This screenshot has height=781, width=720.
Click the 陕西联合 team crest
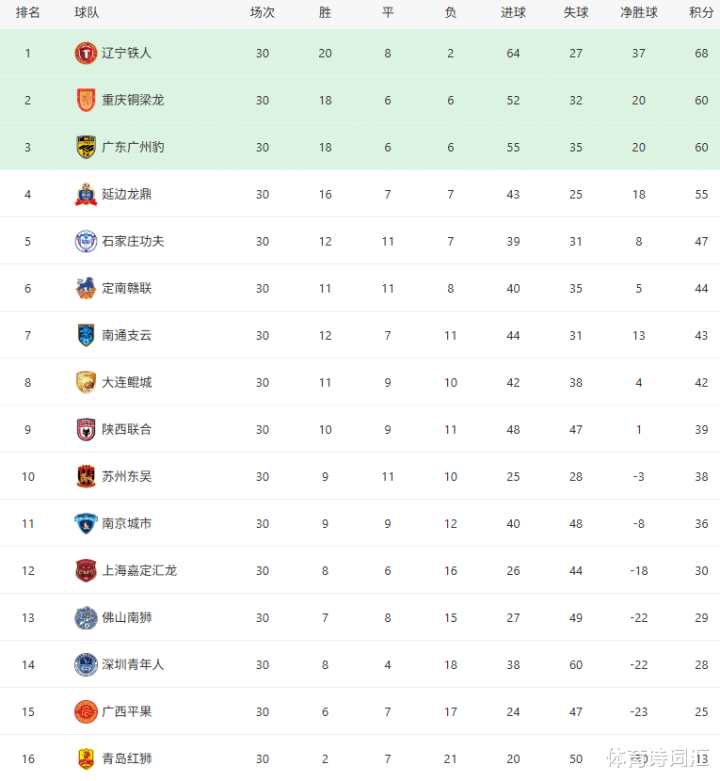(86, 429)
